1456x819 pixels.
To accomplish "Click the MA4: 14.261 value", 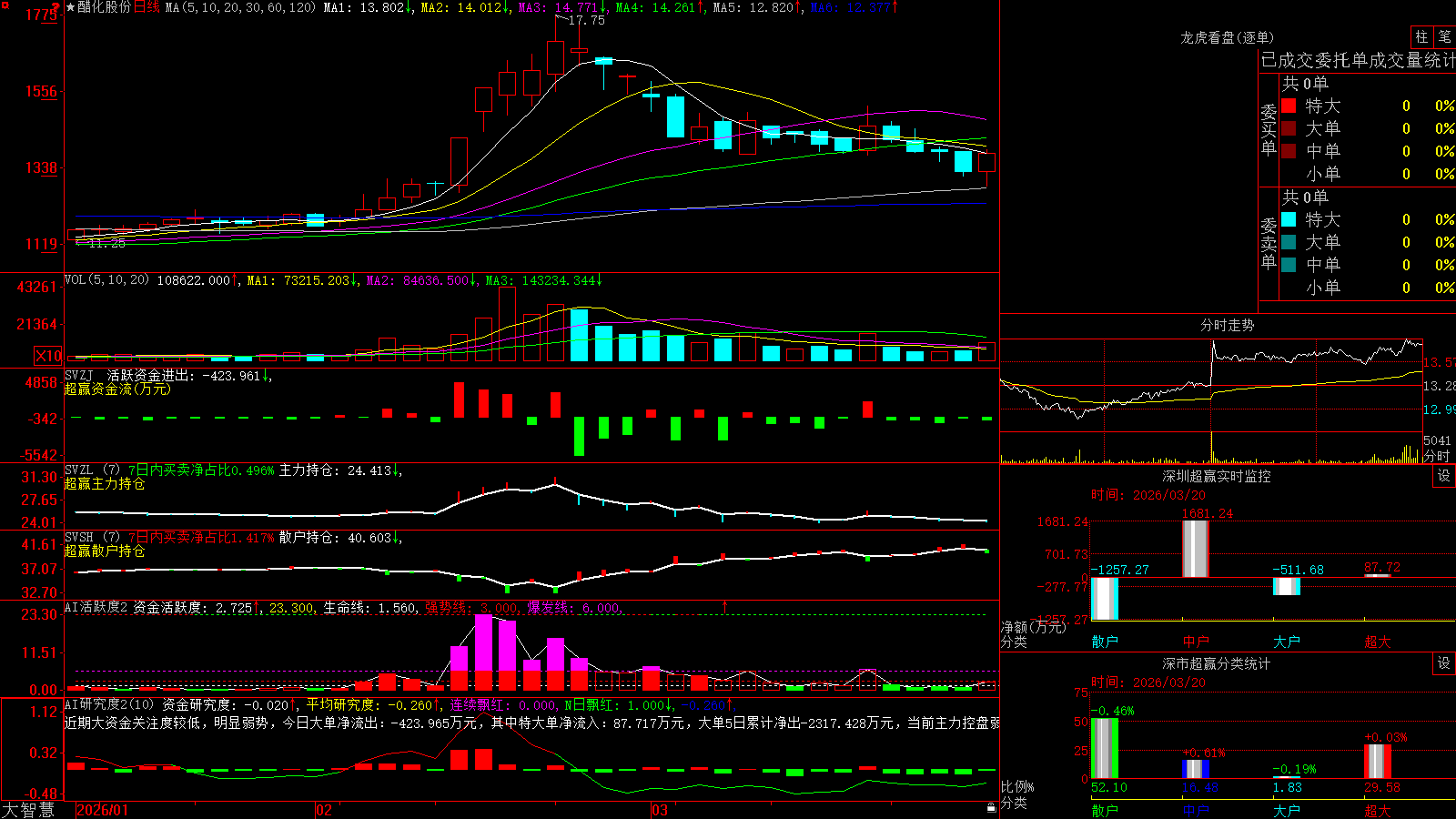I will [661, 7].
